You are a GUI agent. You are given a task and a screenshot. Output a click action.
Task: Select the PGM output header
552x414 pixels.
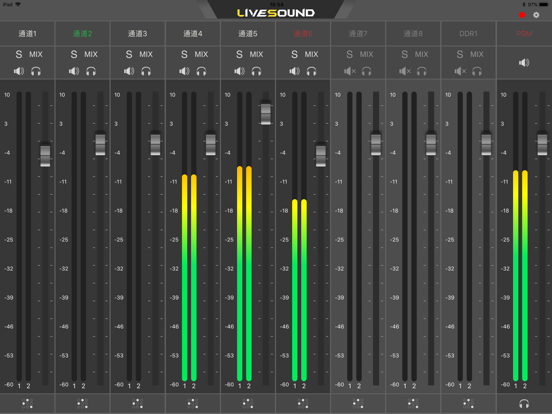pyautogui.click(x=524, y=33)
